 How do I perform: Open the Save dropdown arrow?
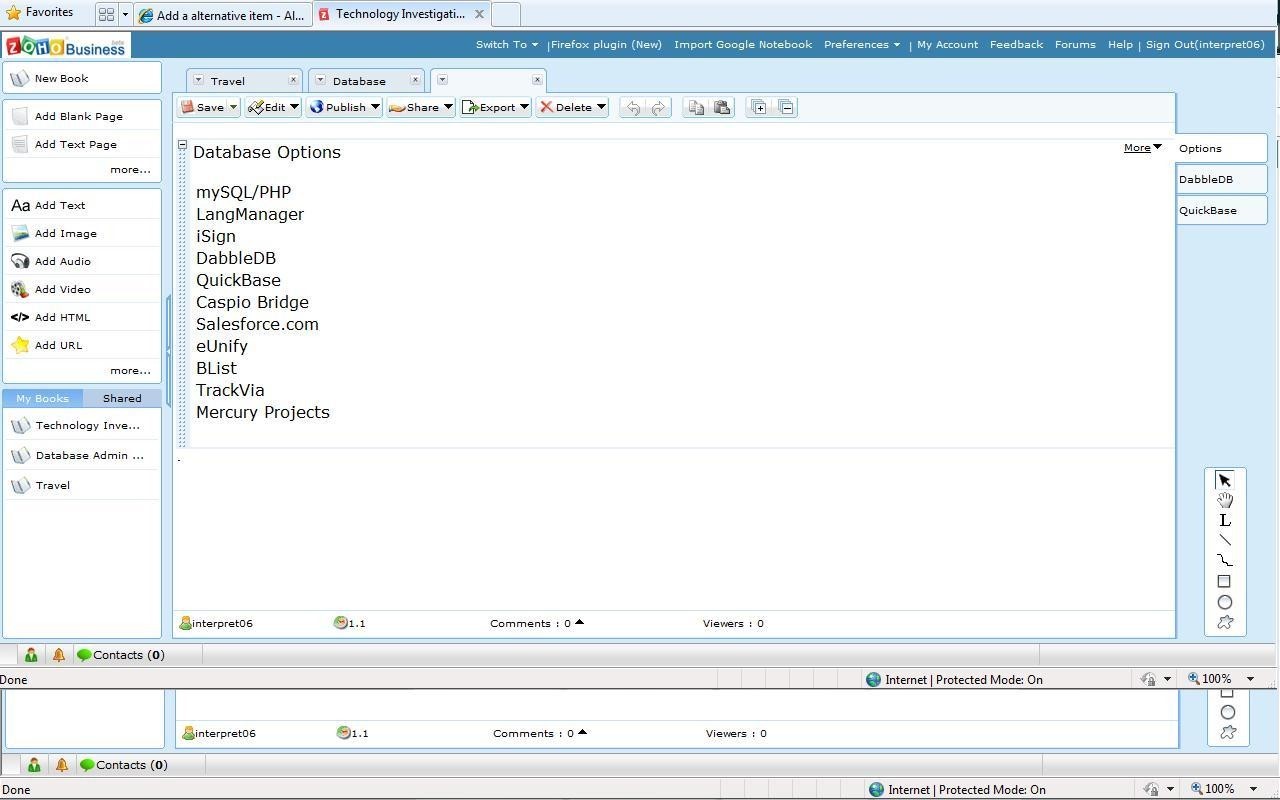(233, 107)
